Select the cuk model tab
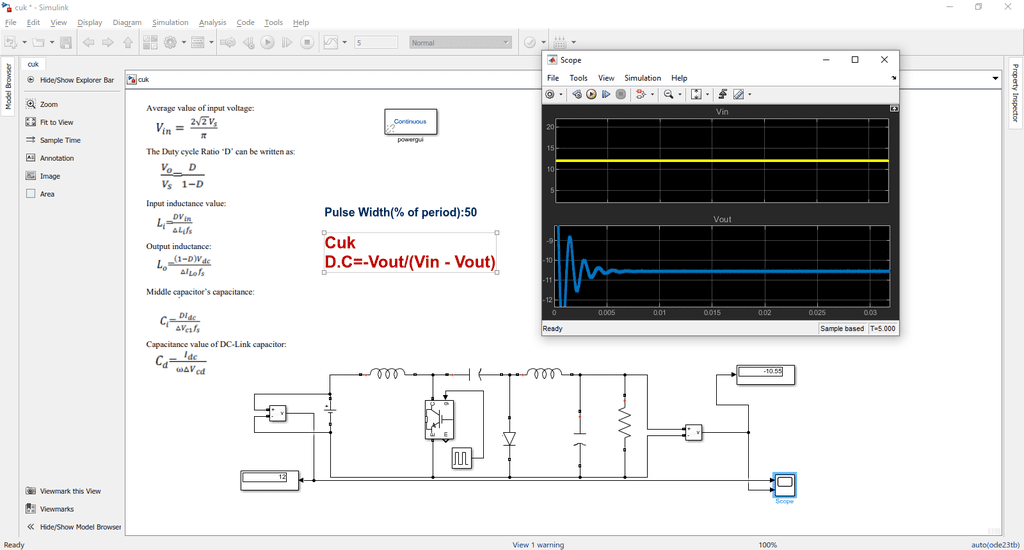The image size is (1024, 550). click(x=33, y=64)
